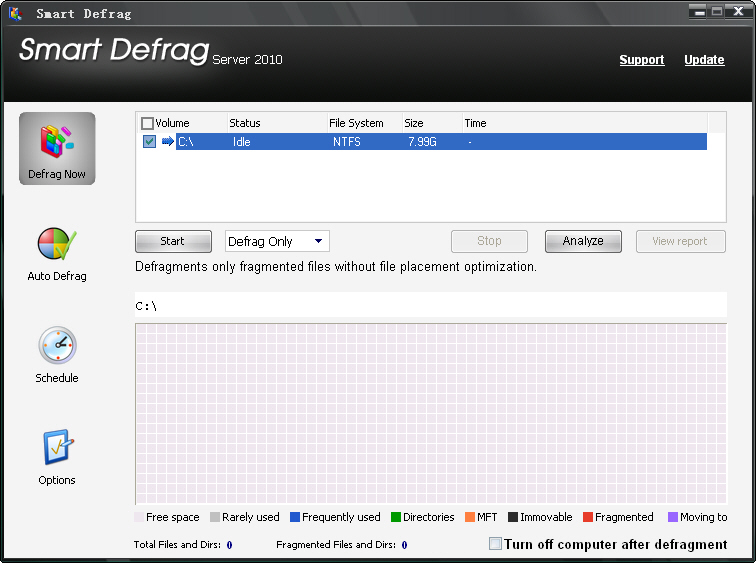Screen dimensions: 756x563
Task: Click the Fragmented Files and Dirs count
Action: pos(404,545)
